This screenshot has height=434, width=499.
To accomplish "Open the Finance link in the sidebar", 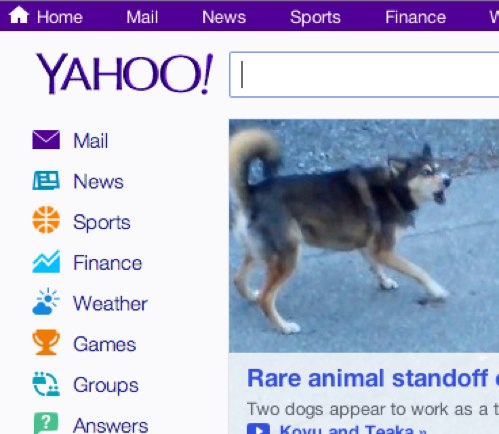I will [108, 263].
